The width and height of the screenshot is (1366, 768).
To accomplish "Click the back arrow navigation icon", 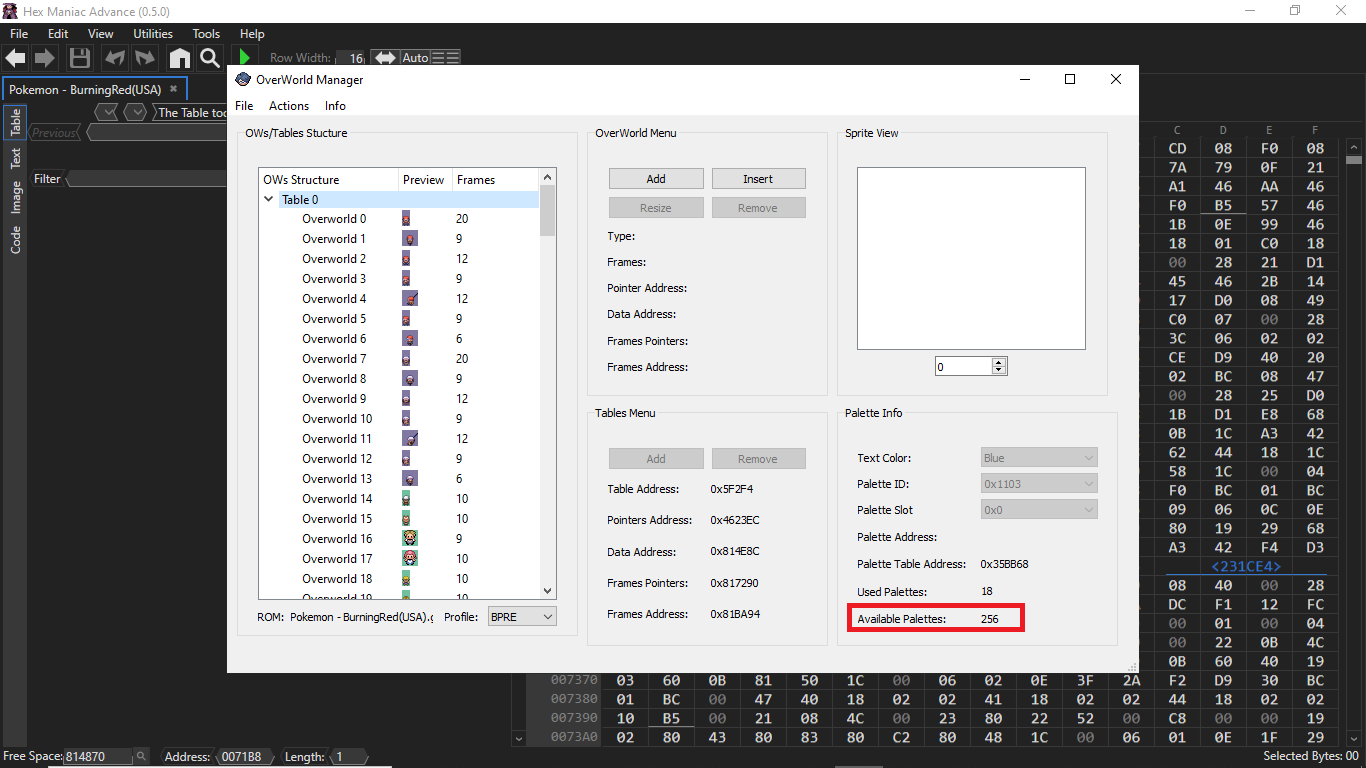I will tap(16, 58).
